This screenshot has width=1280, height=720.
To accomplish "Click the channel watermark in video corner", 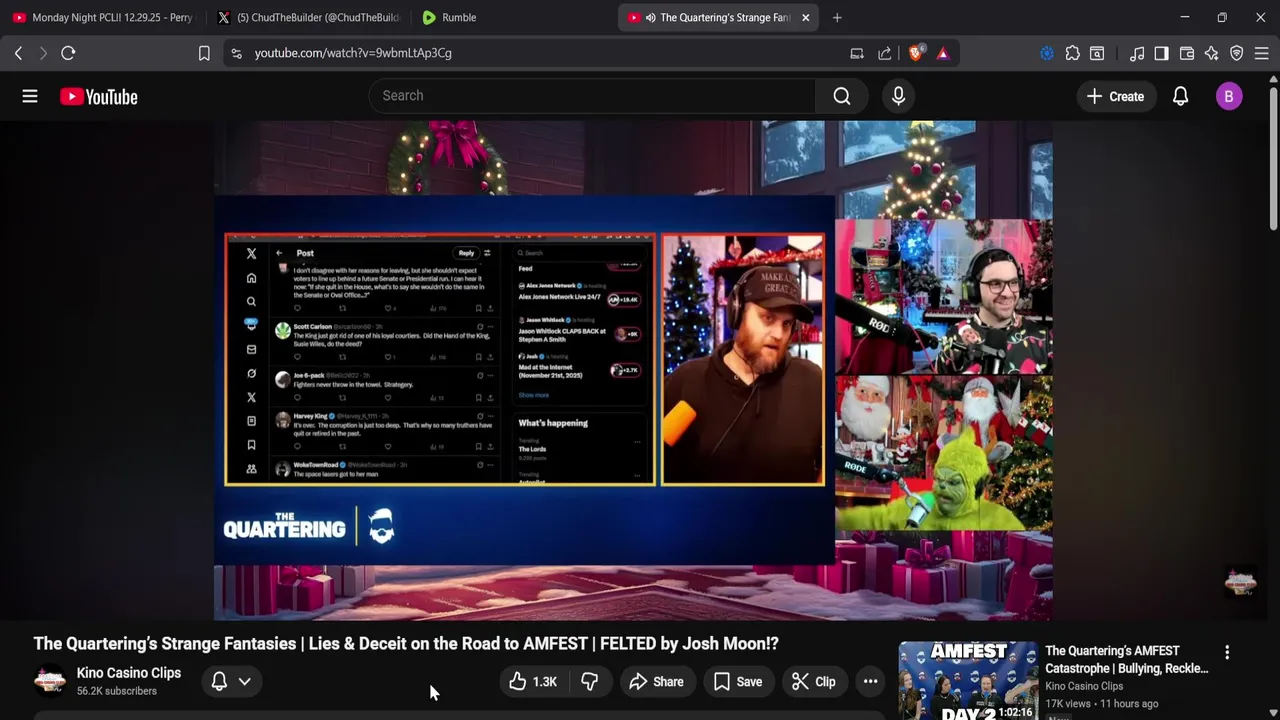I will [1241, 582].
